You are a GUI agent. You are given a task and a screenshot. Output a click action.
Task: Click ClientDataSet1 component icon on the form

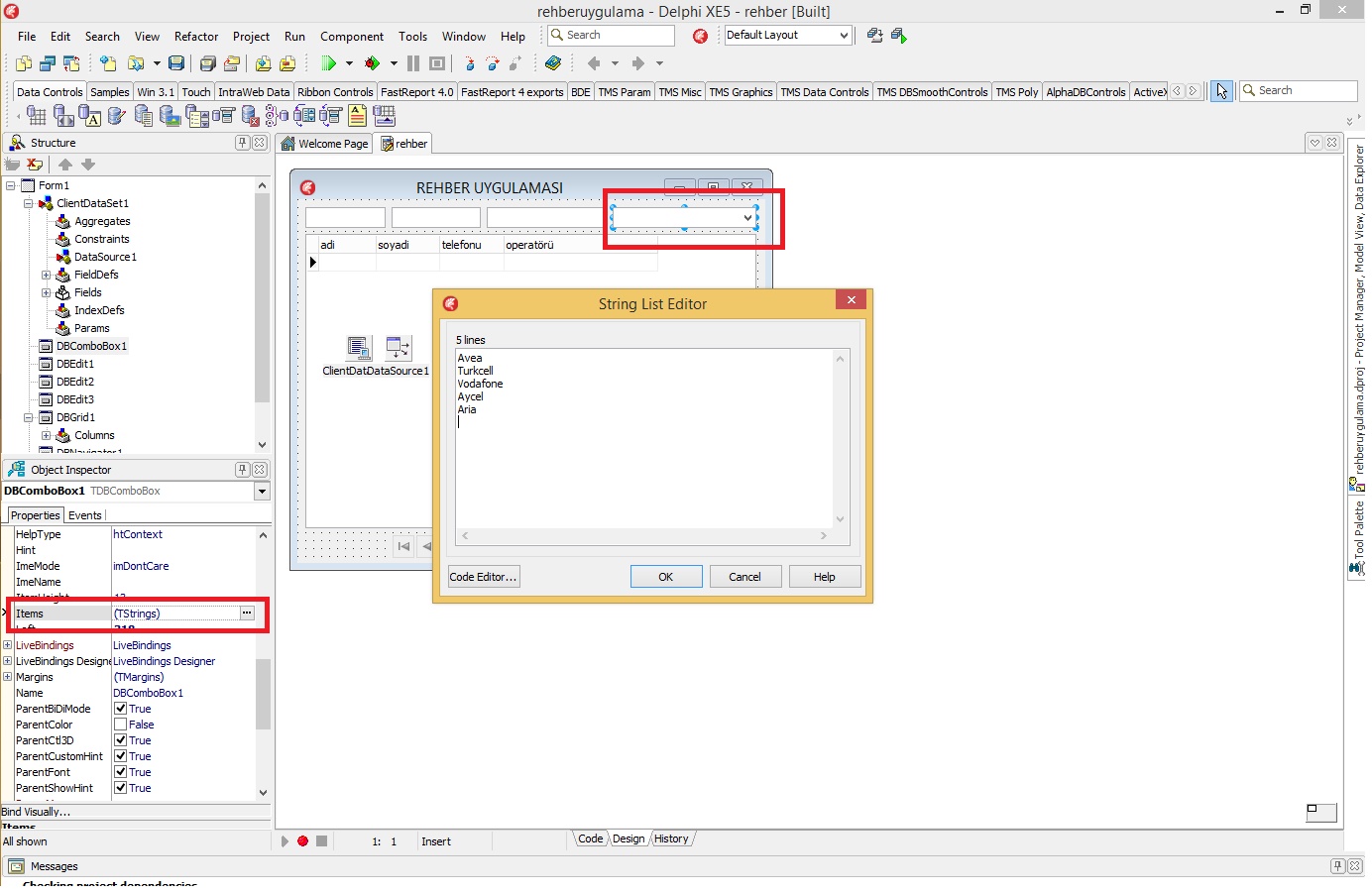tap(358, 348)
